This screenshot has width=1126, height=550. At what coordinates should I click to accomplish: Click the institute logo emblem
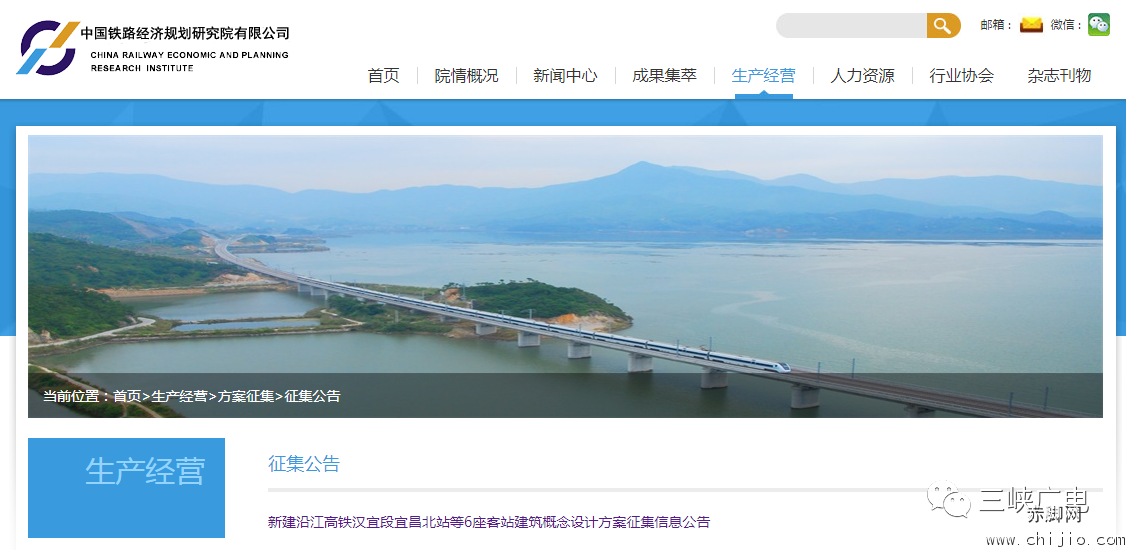[x=47, y=47]
